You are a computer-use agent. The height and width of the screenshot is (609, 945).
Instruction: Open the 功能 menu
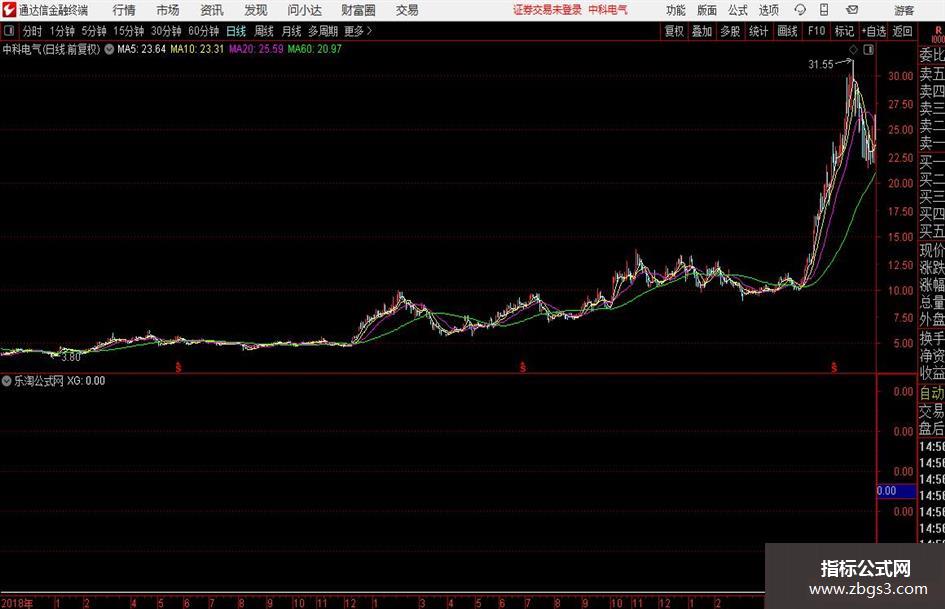676,10
